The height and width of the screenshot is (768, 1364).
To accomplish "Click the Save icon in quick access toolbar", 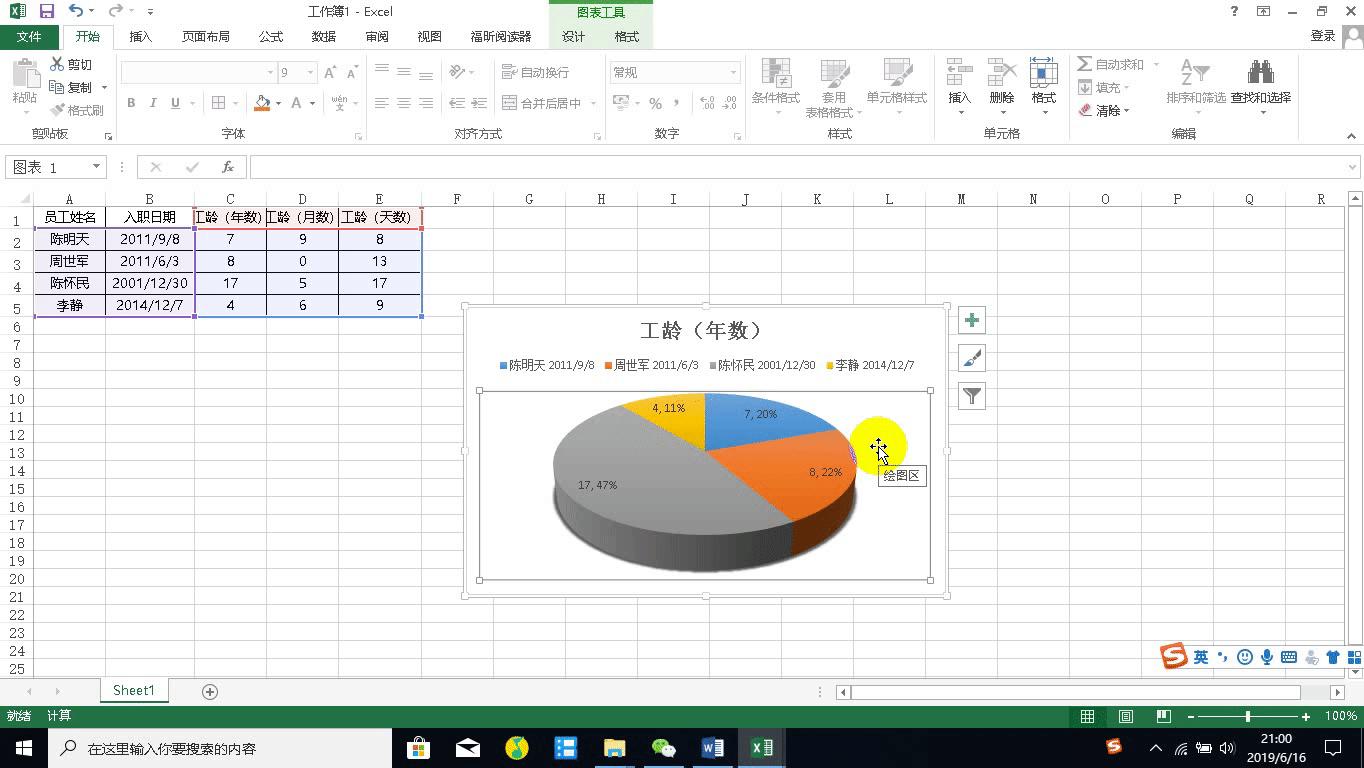I will click(46, 11).
